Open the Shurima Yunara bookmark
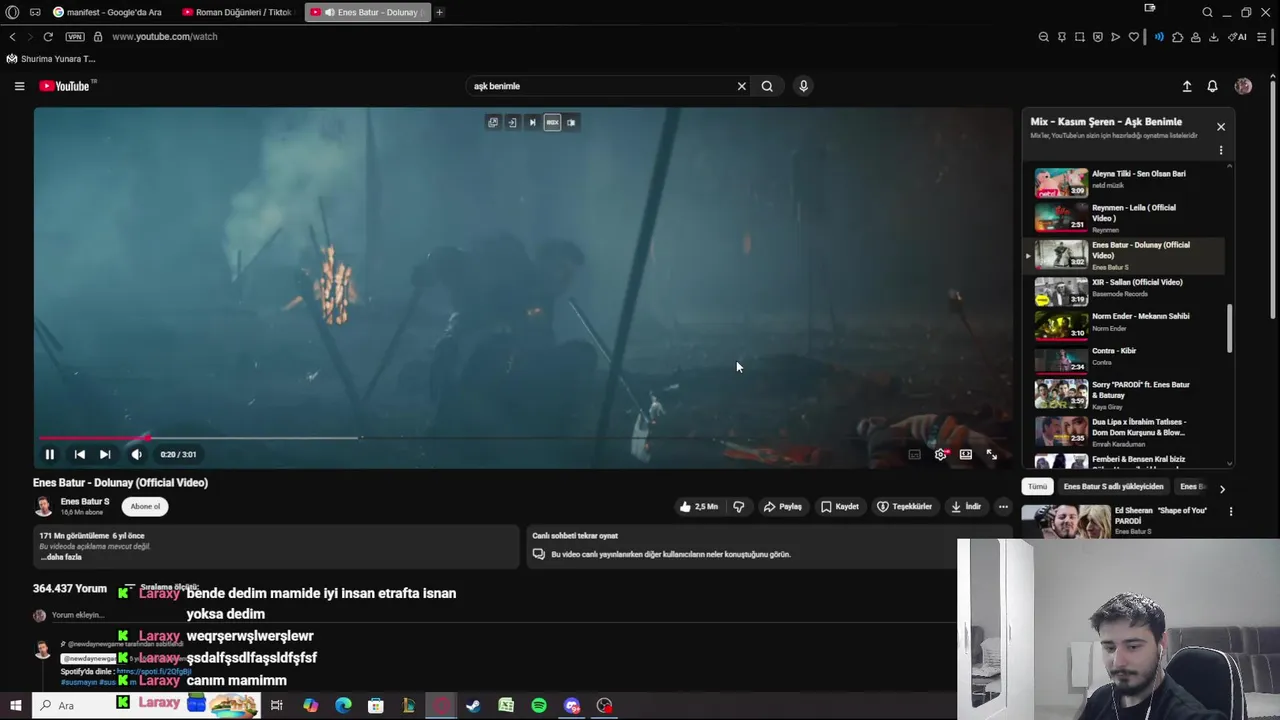The image size is (1280, 720). (x=51, y=59)
